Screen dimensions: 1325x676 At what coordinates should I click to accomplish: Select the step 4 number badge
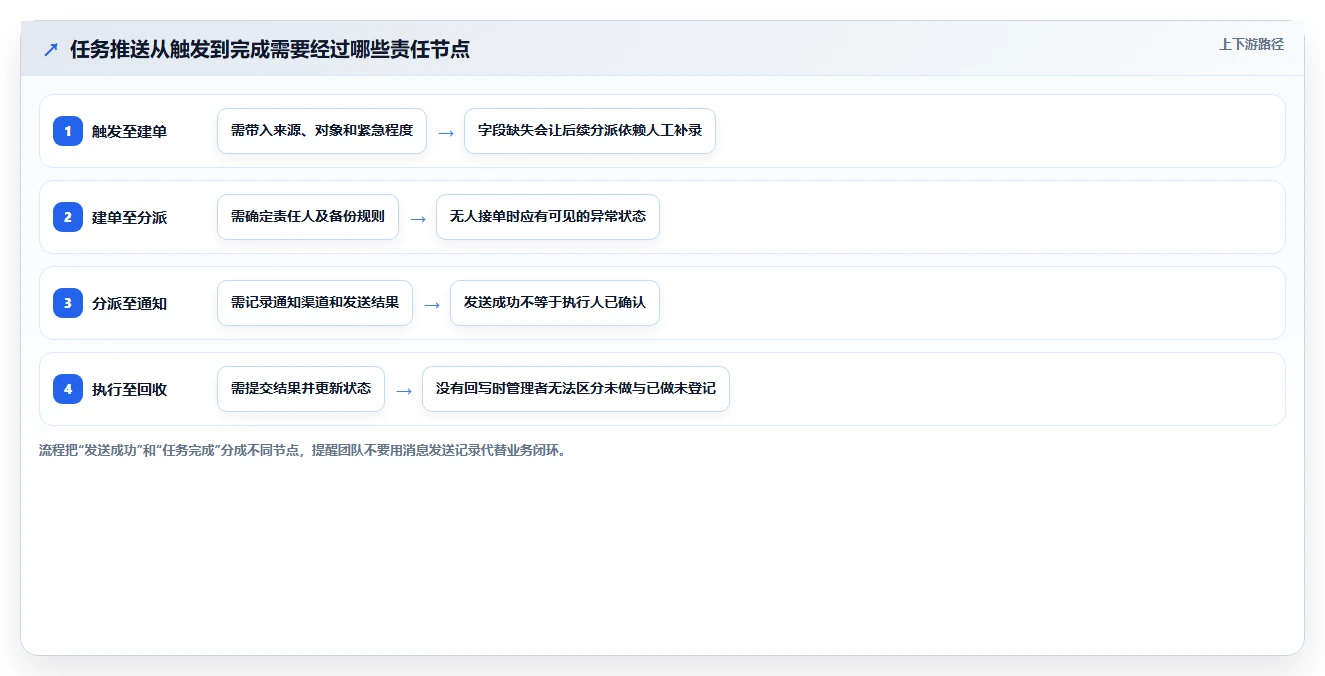pyautogui.click(x=68, y=389)
